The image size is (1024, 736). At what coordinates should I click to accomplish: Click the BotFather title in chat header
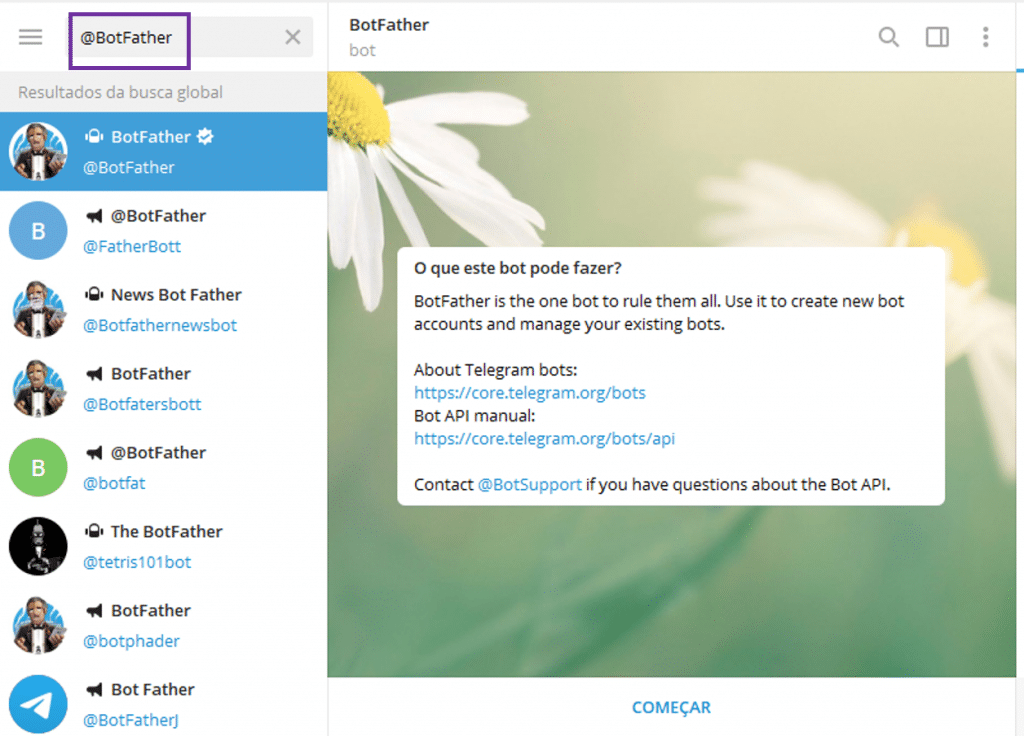389,25
